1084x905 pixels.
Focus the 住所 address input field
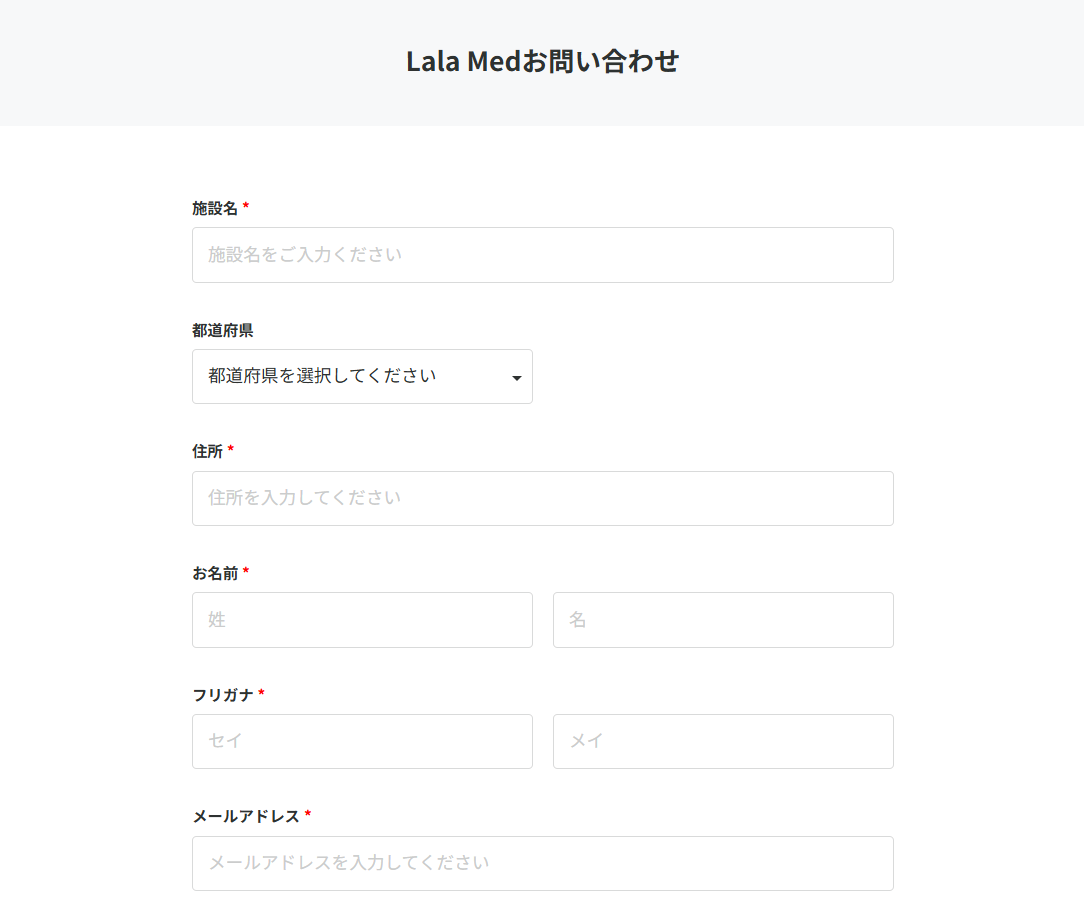[543, 498]
